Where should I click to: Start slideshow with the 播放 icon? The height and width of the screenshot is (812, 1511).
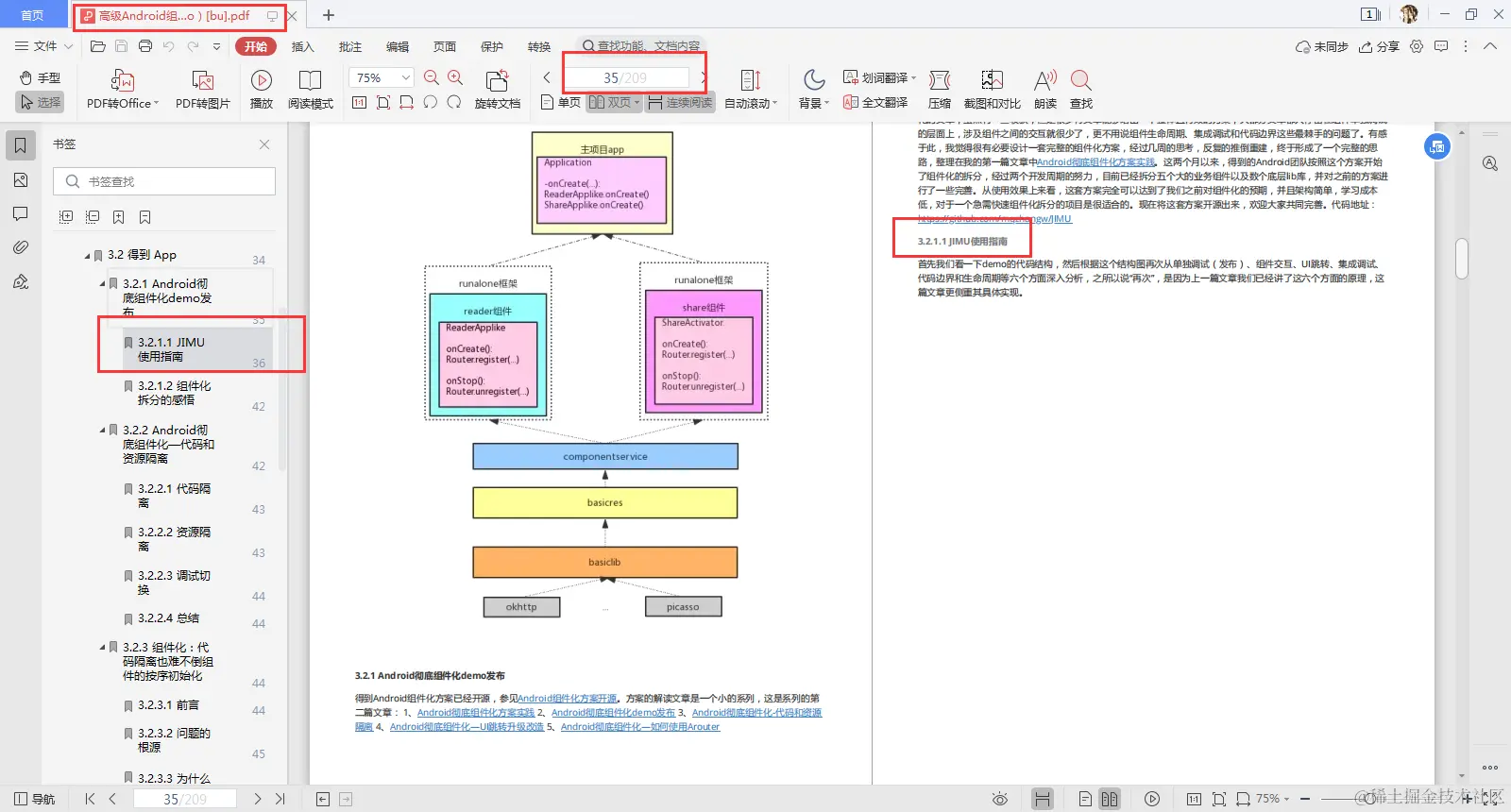pos(262,90)
